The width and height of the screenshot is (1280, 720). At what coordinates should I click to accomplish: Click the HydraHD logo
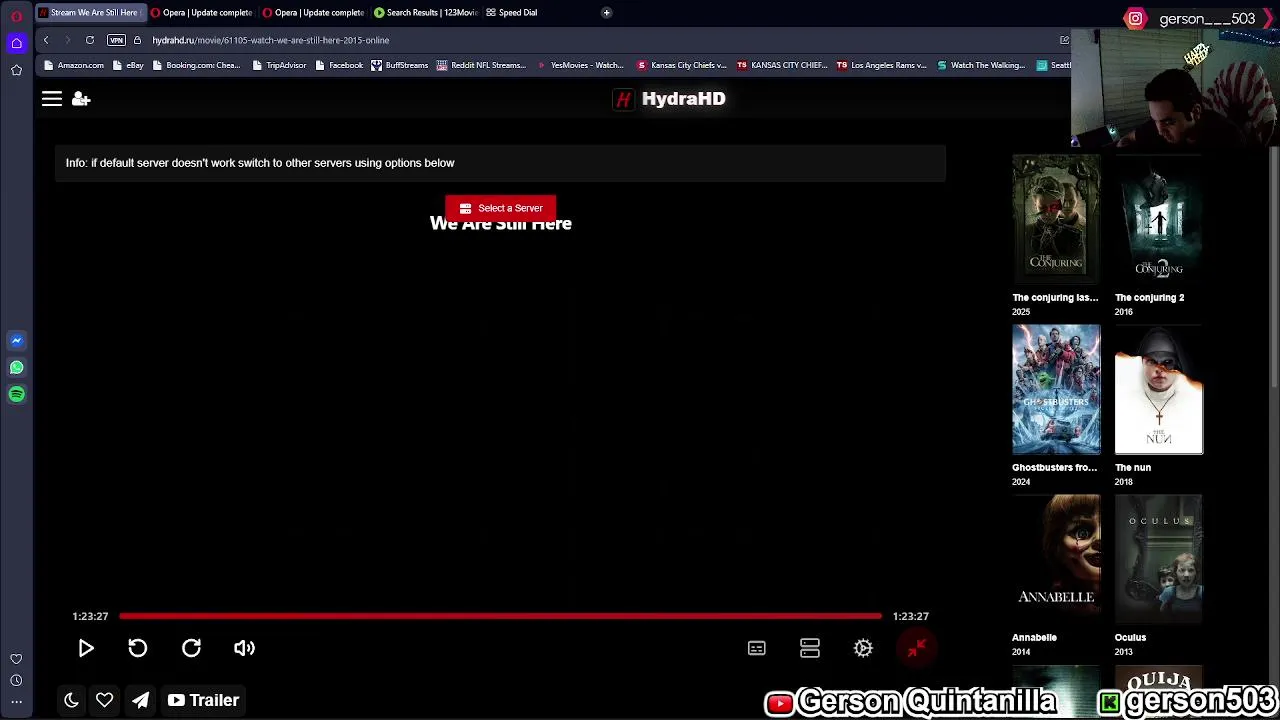(x=669, y=99)
